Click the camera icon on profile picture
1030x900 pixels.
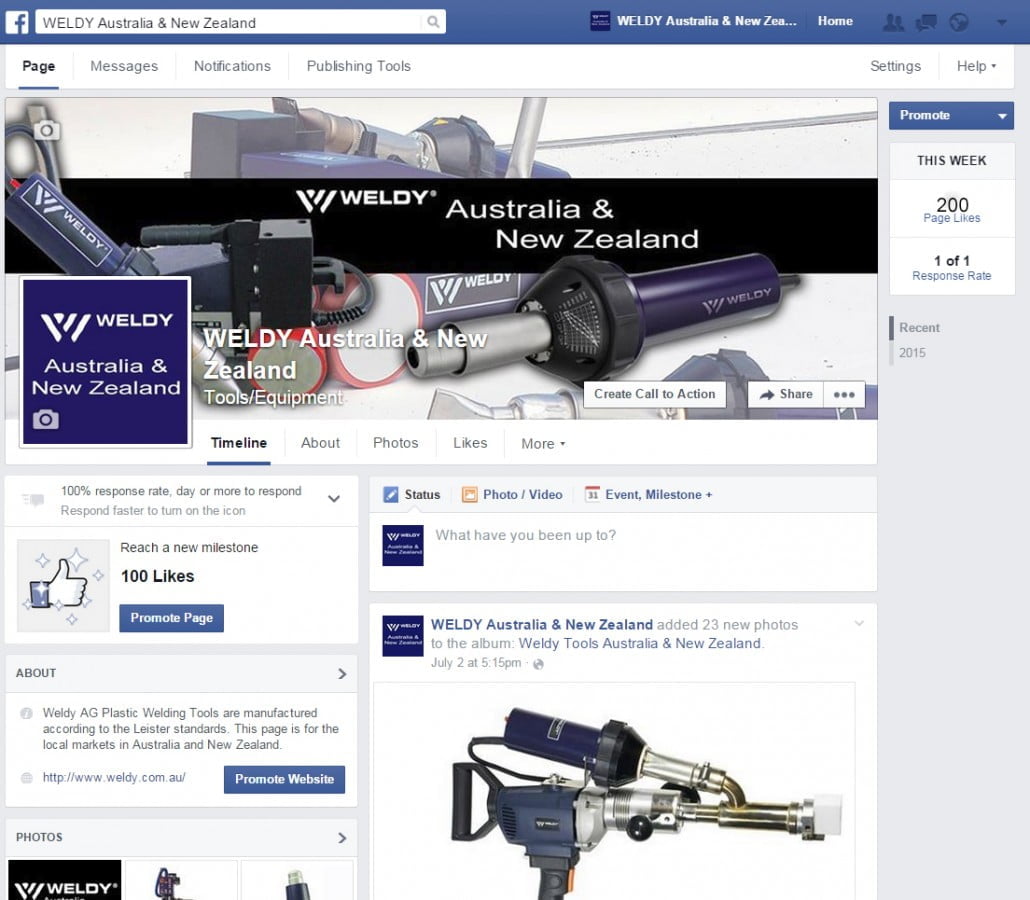click(x=45, y=419)
